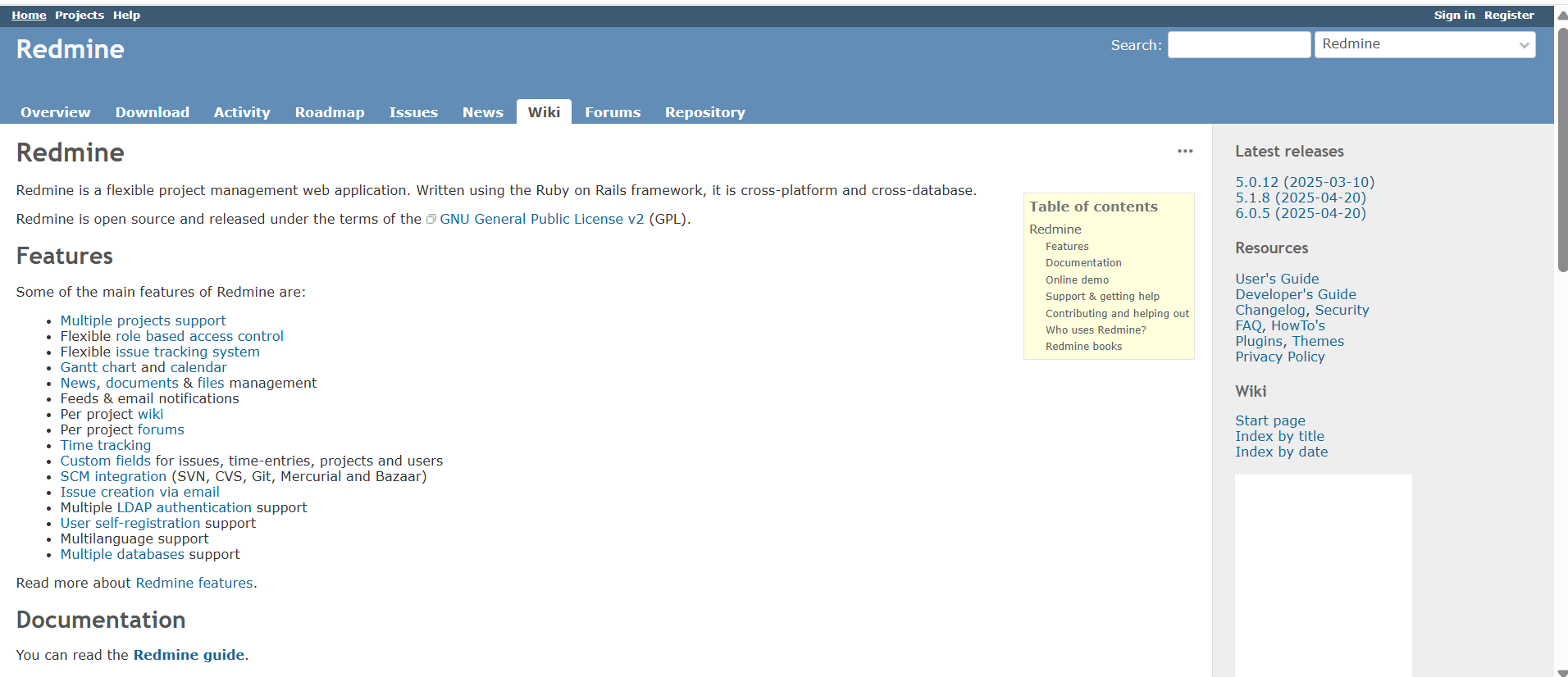Click Redmine entry in table of contents

(1055, 229)
